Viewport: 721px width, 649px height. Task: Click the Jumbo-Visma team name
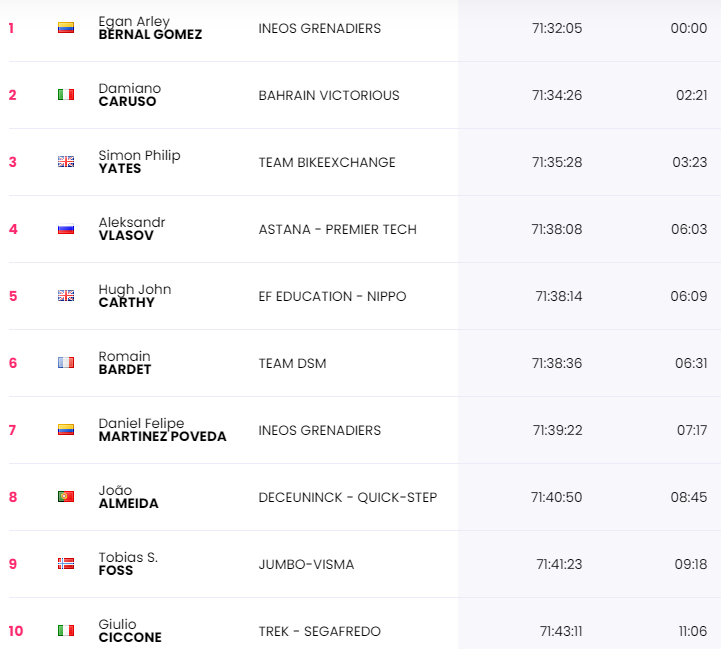pos(306,564)
